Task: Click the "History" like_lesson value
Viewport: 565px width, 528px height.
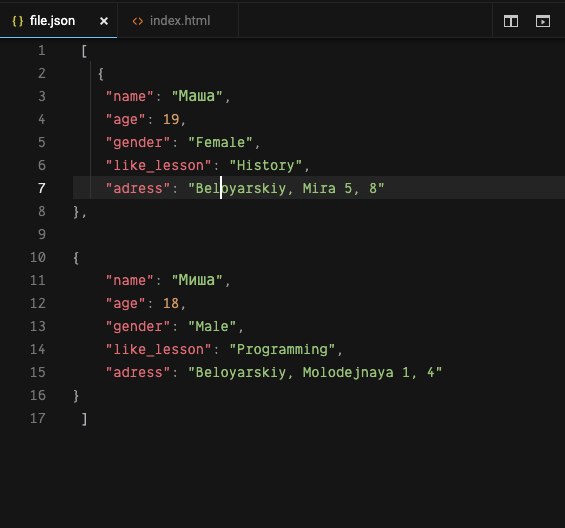Action: click(265, 165)
